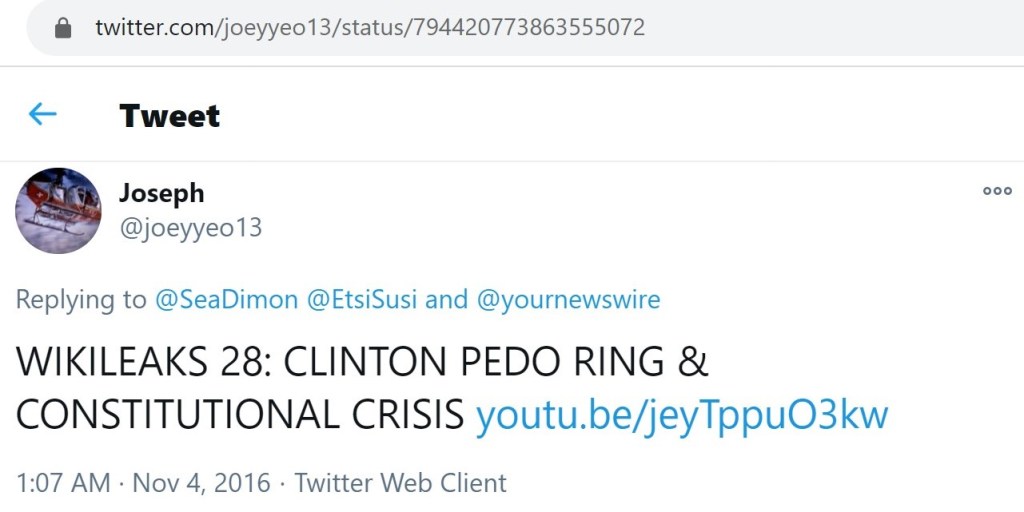Click the bold Tweet page heading

(x=170, y=115)
